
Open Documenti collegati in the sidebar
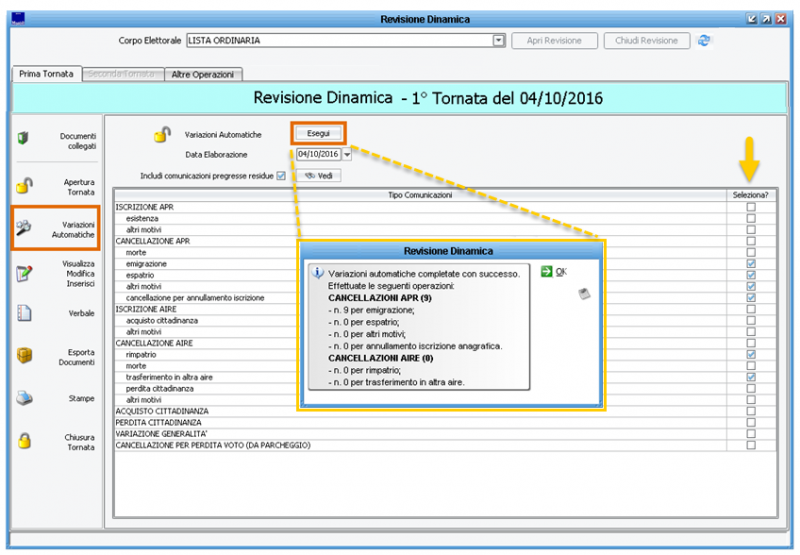77,140
